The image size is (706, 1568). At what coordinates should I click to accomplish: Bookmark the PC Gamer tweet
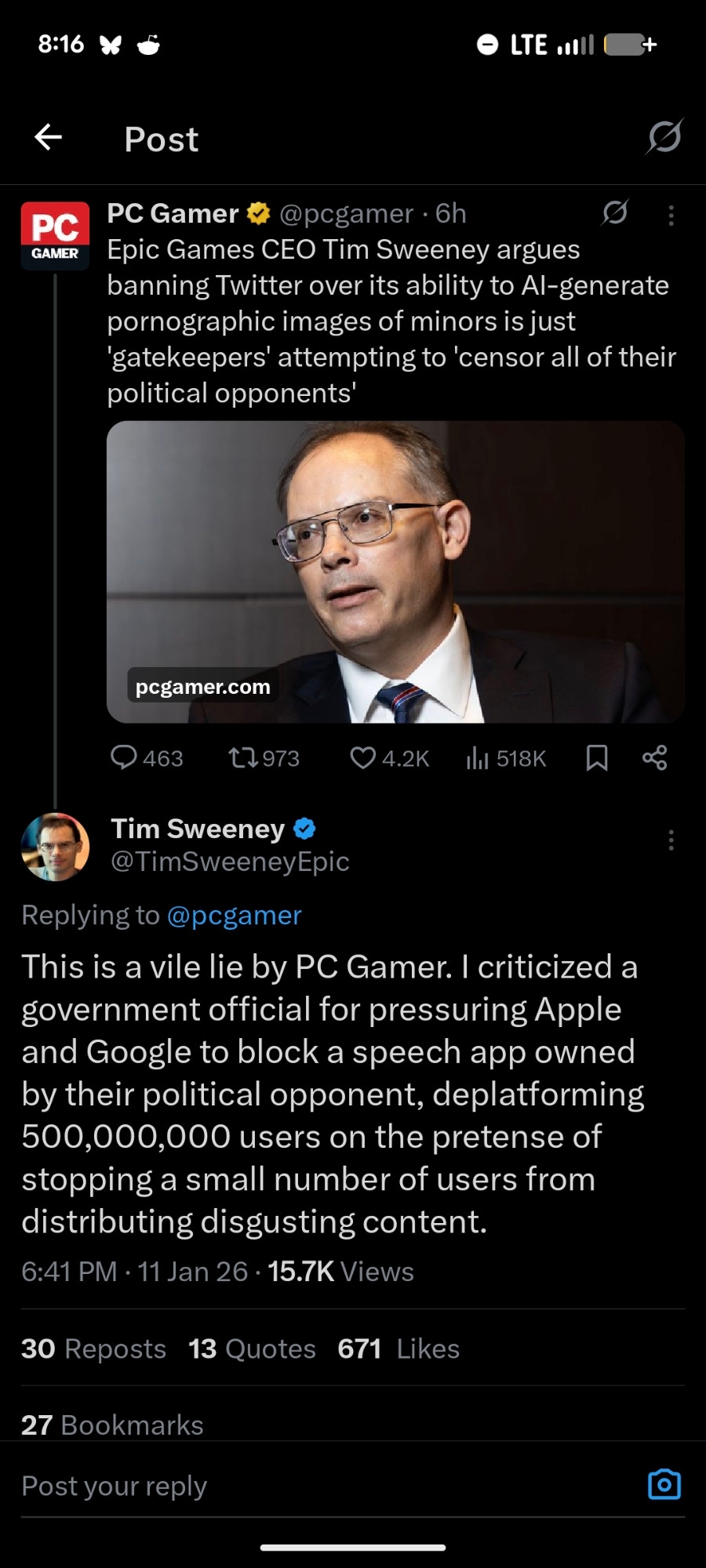coord(597,757)
